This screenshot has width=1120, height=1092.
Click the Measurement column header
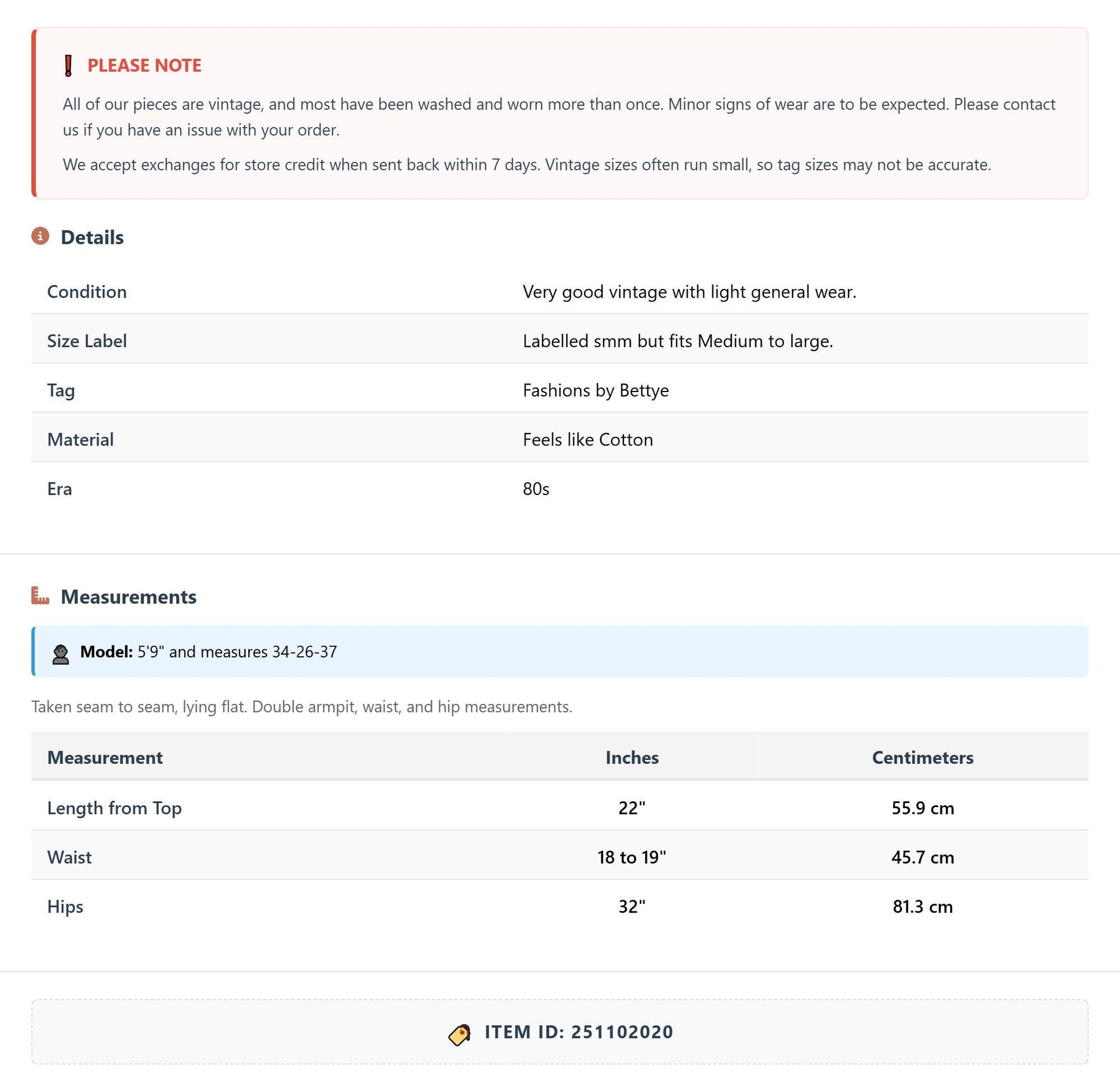tap(105, 758)
